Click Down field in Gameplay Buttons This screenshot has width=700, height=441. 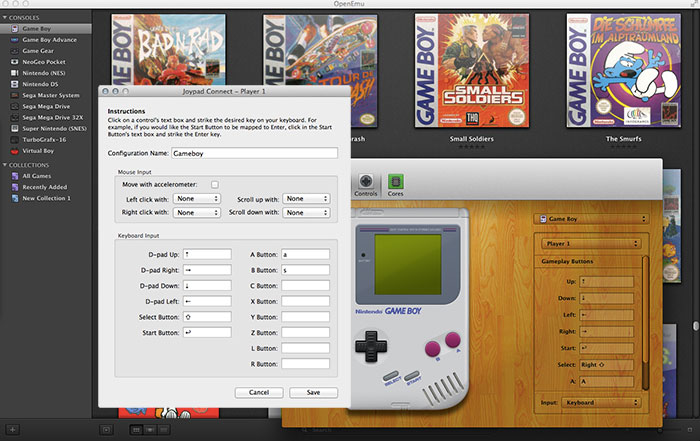(607, 298)
